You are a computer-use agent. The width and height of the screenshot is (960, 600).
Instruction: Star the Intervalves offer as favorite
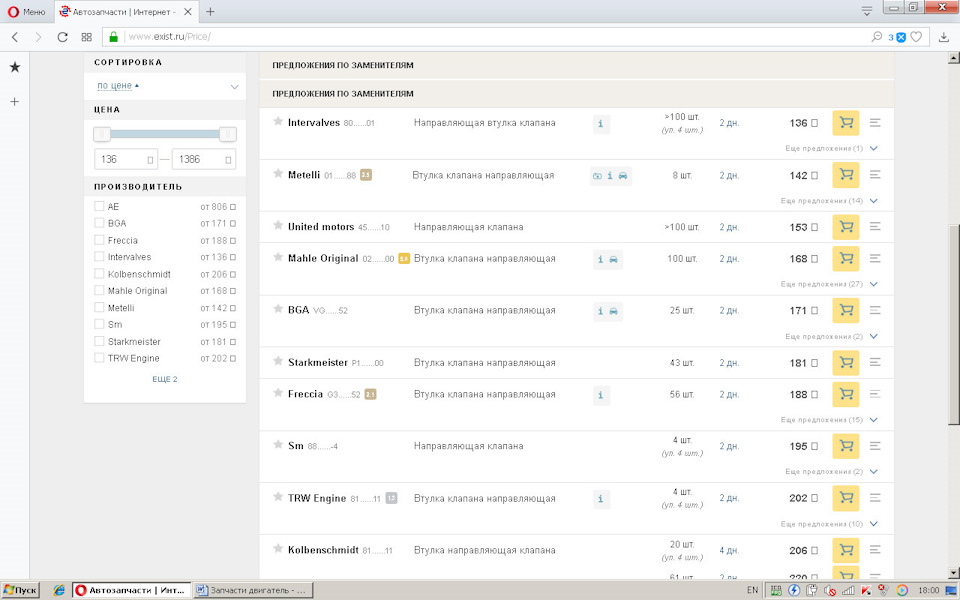(x=278, y=121)
